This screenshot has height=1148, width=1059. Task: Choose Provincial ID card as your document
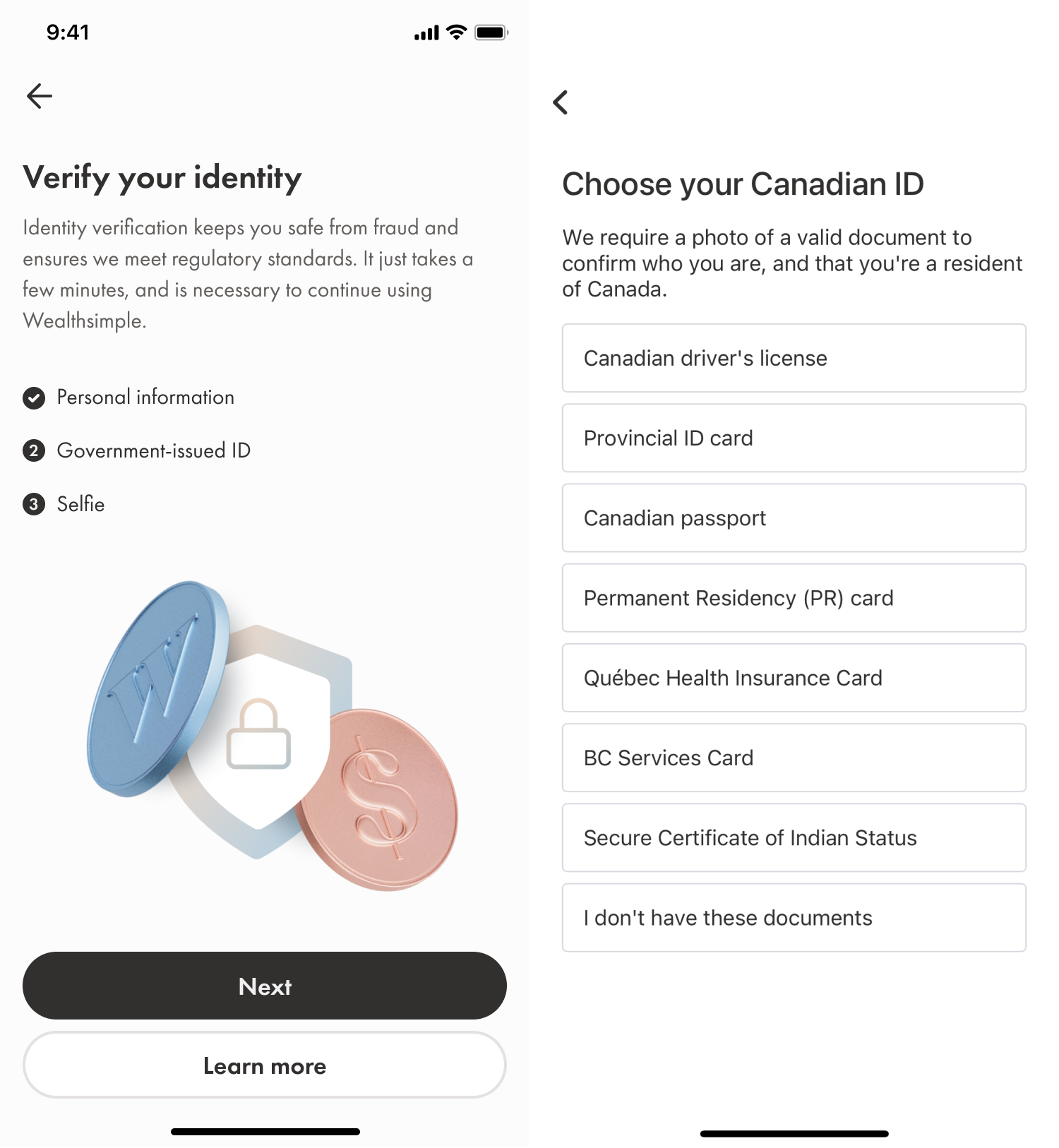(x=794, y=438)
